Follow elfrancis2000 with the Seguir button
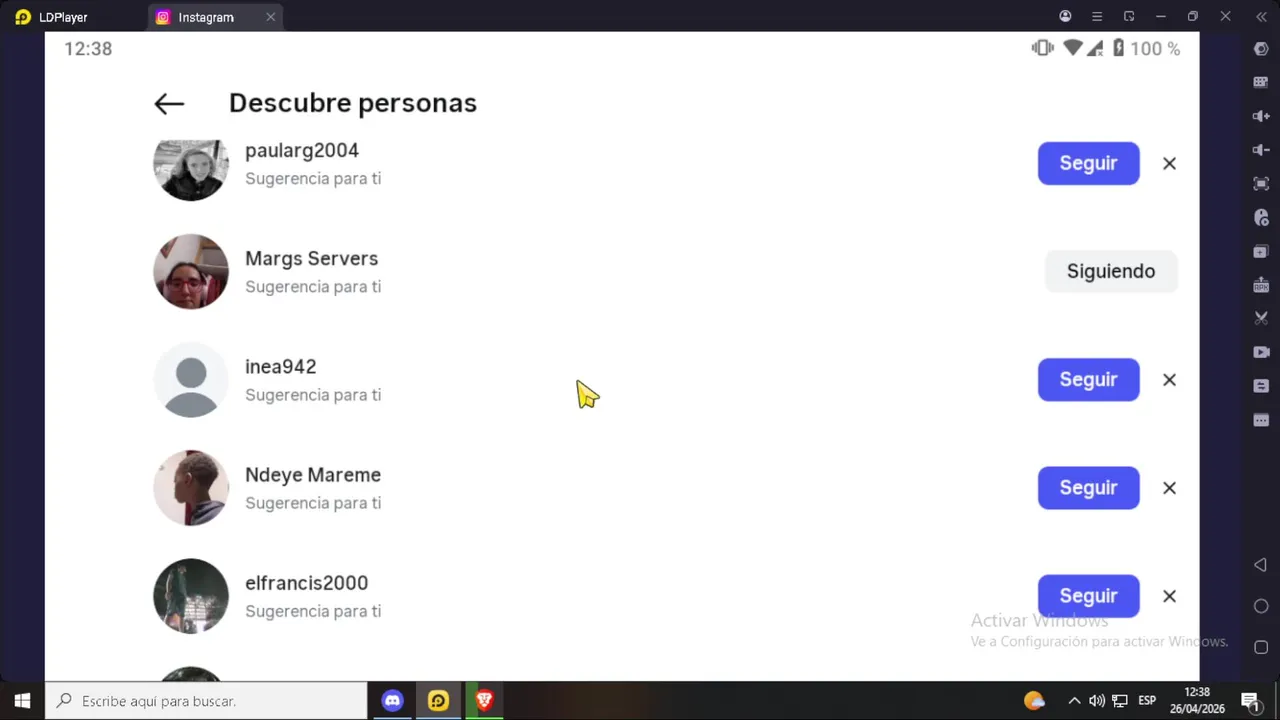Image resolution: width=1280 pixels, height=720 pixels. (1088, 595)
